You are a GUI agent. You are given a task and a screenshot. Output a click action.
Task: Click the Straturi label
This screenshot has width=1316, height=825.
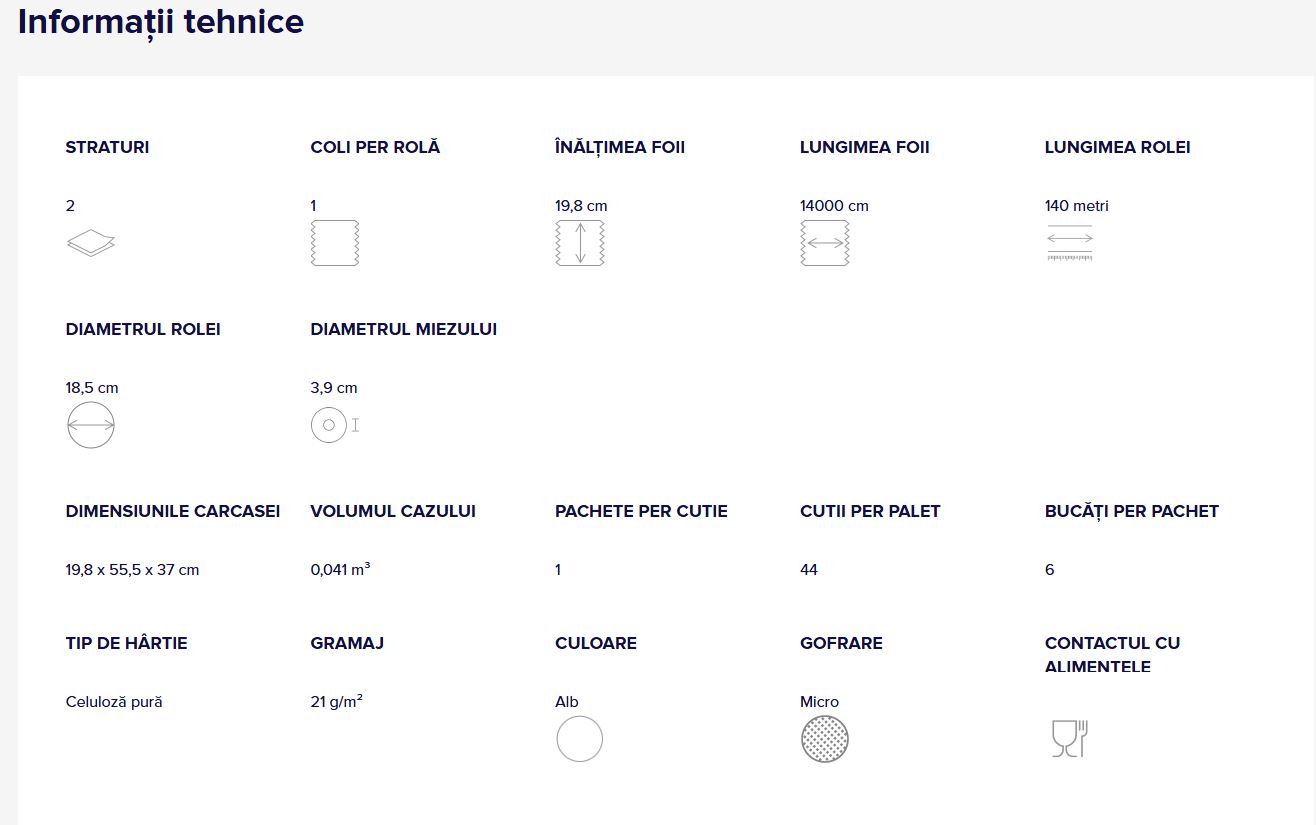pyautogui.click(x=107, y=147)
